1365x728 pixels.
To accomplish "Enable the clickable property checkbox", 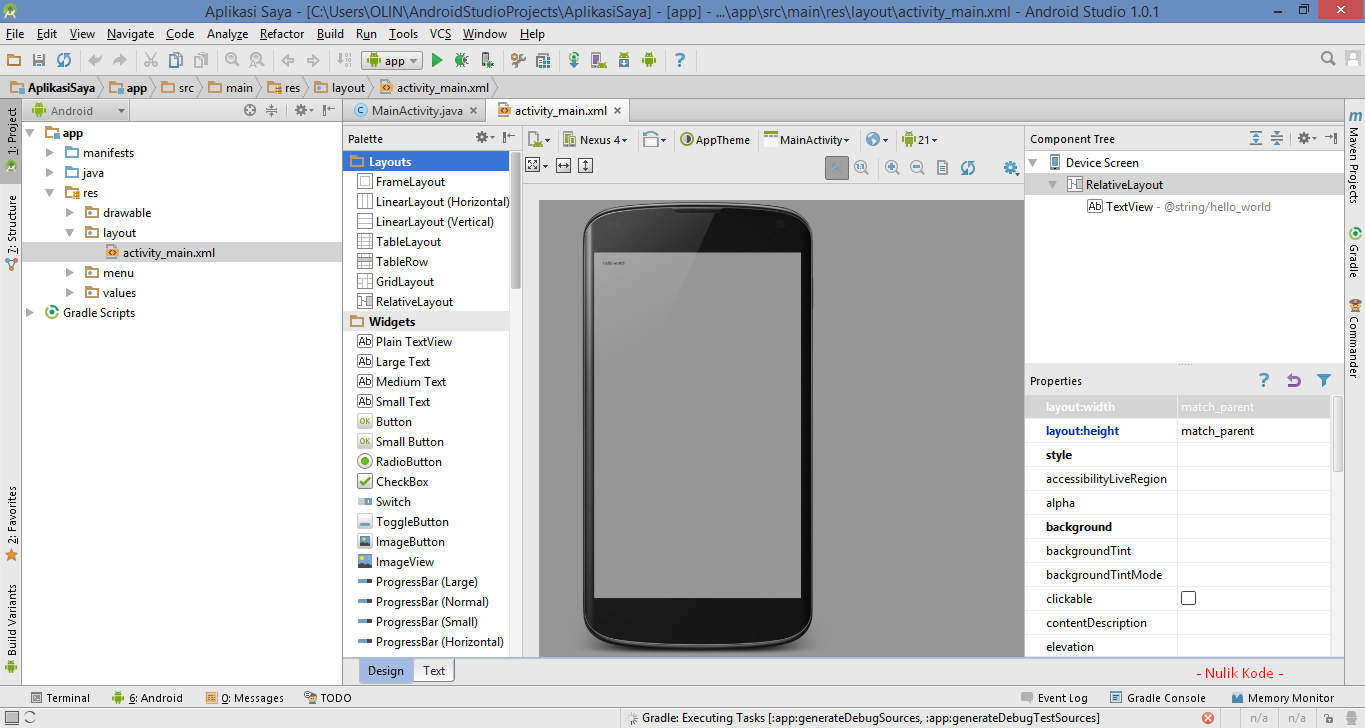I will (x=1186, y=598).
